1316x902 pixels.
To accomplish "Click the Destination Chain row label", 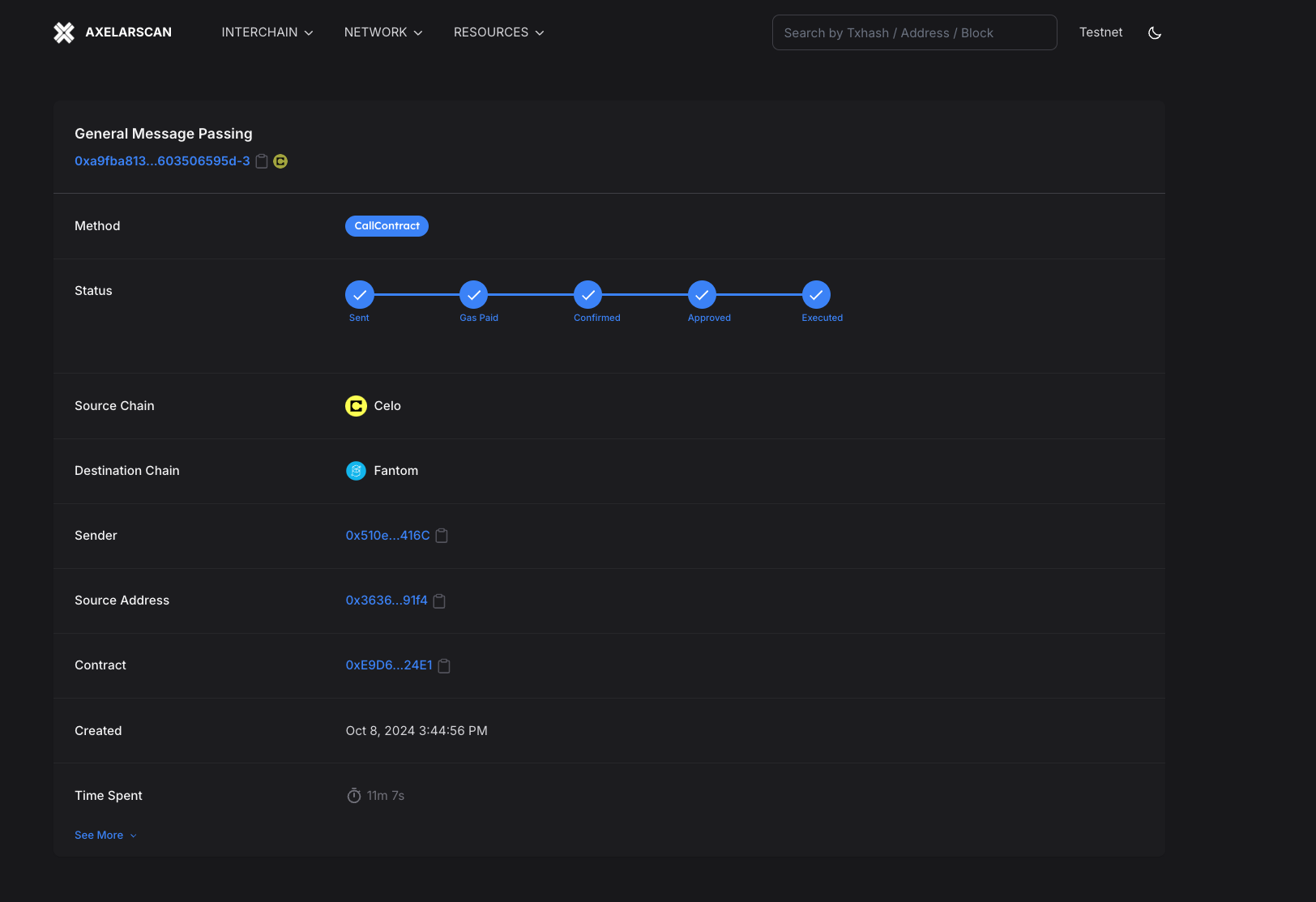I will coord(127,471).
